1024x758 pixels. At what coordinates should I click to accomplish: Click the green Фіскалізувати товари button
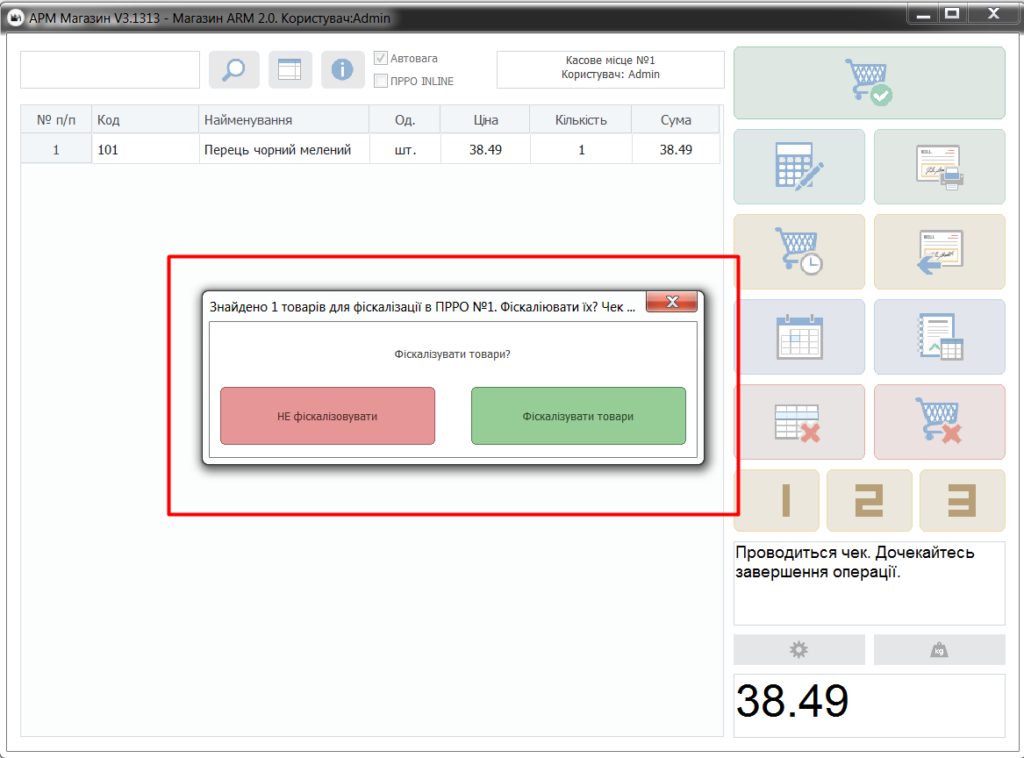tap(579, 416)
